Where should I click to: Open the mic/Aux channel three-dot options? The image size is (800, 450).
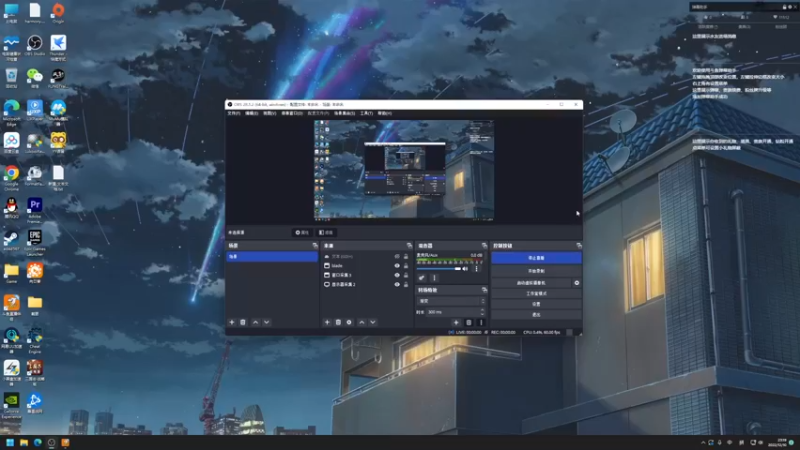(x=477, y=269)
